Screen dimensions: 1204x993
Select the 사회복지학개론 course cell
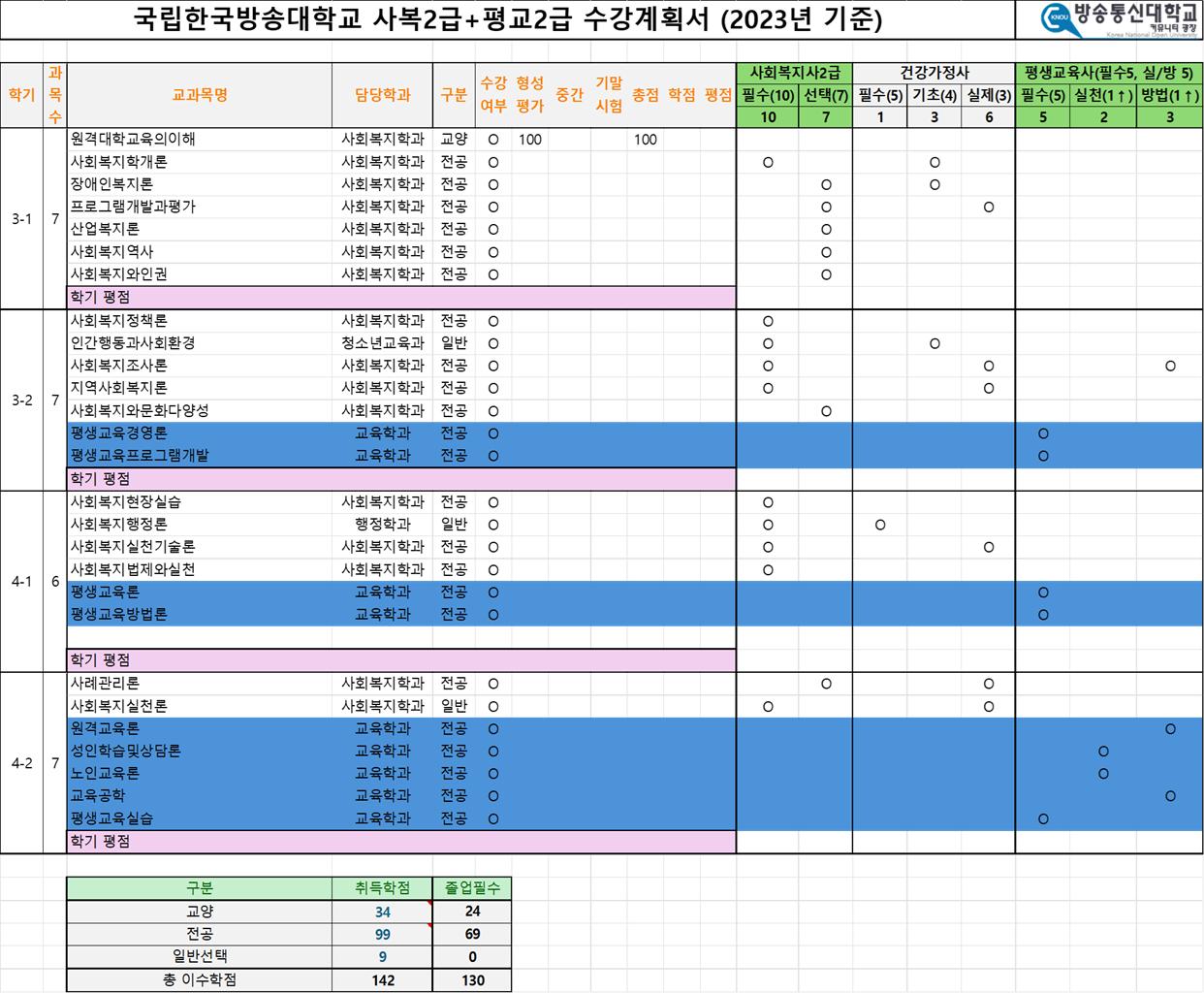(200, 162)
